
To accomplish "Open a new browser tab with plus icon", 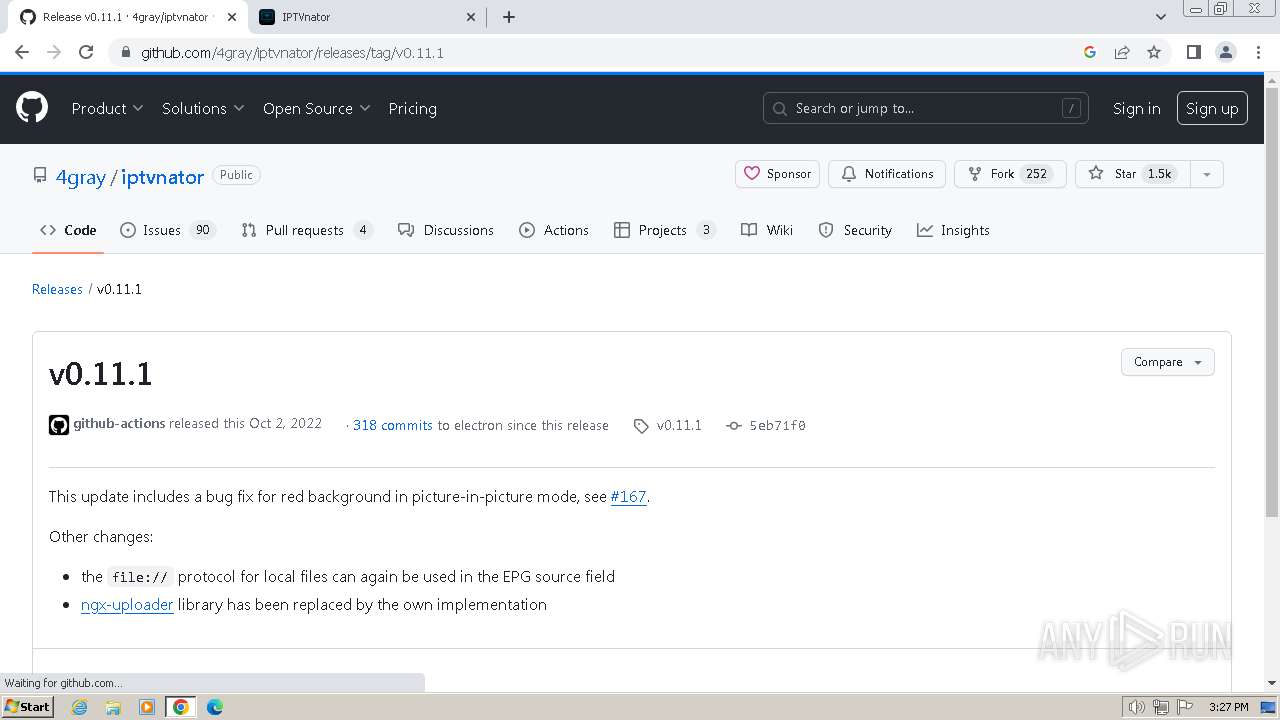I will pyautogui.click(x=509, y=17).
